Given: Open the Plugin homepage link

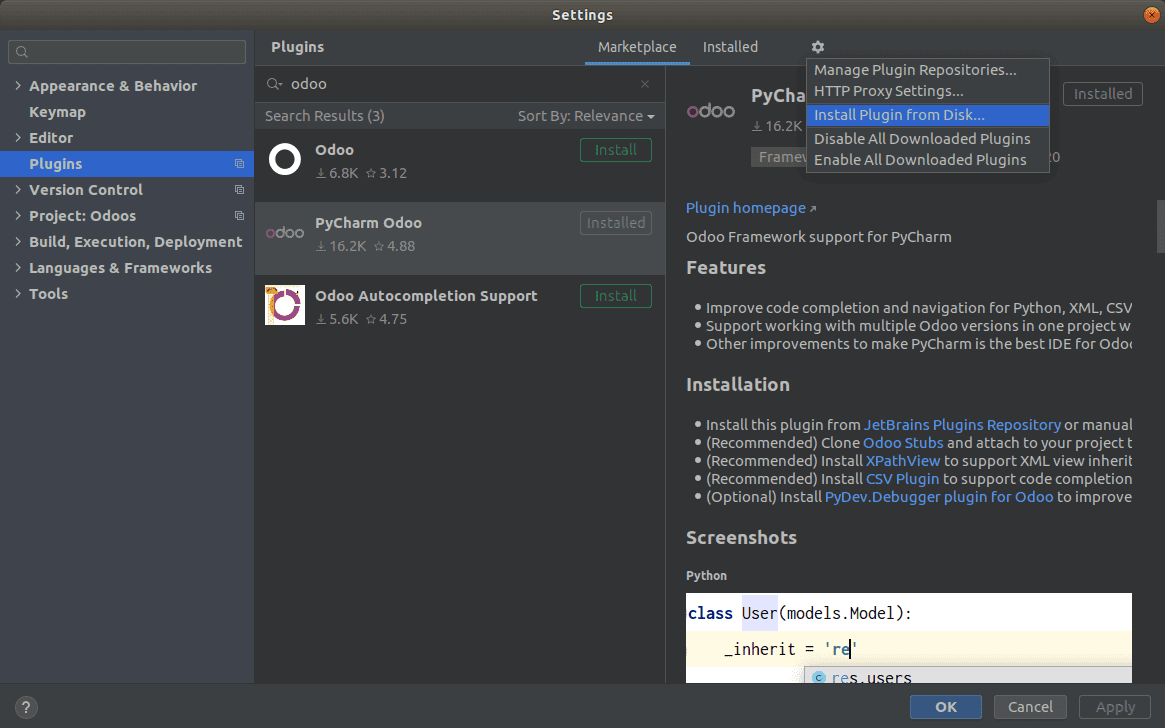Looking at the screenshot, I should coord(745,208).
